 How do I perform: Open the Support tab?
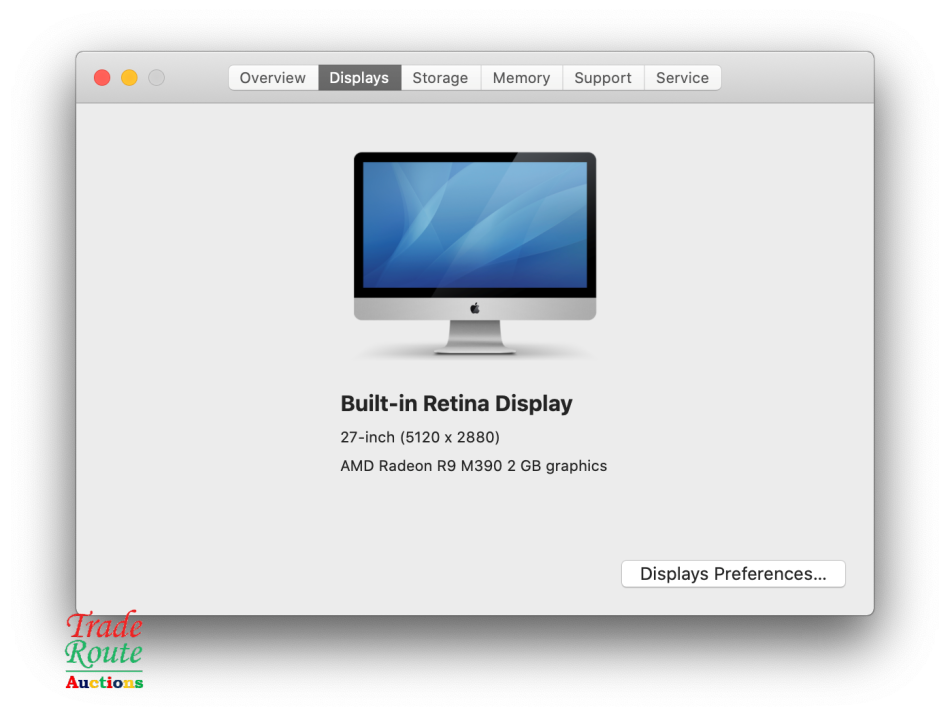tap(602, 77)
